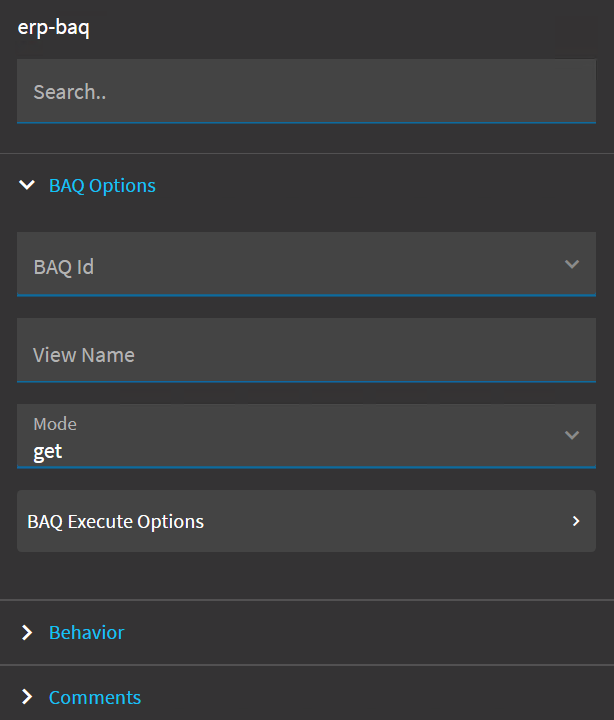614x720 pixels.
Task: Open the BAQ Execute Options panel
Action: tap(306, 521)
